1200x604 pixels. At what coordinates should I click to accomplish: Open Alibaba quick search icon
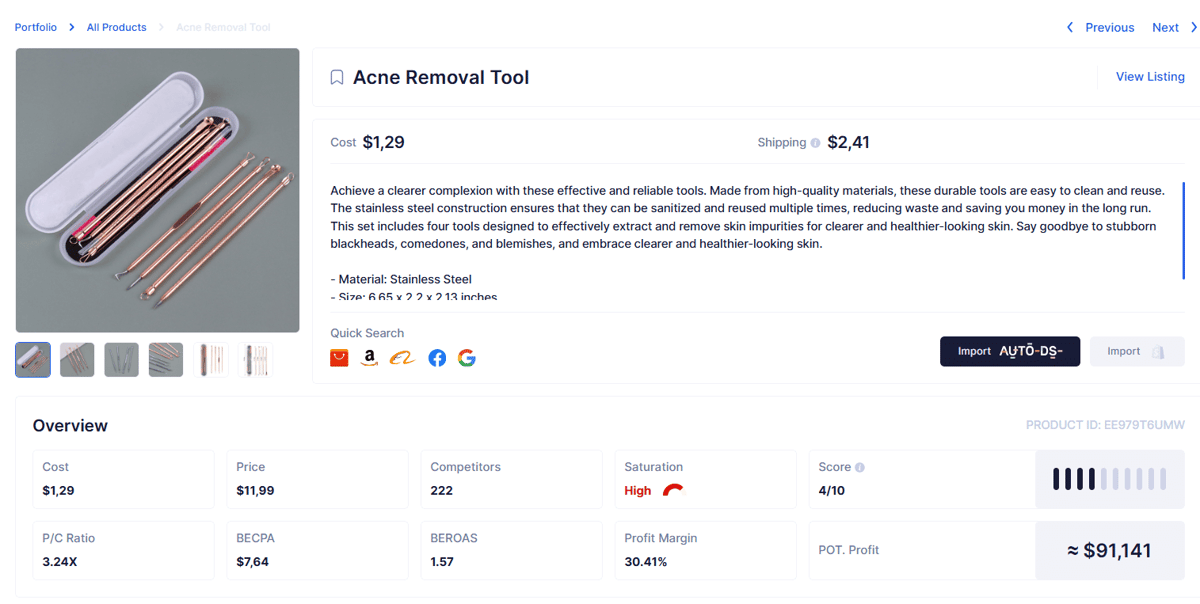click(x=402, y=358)
